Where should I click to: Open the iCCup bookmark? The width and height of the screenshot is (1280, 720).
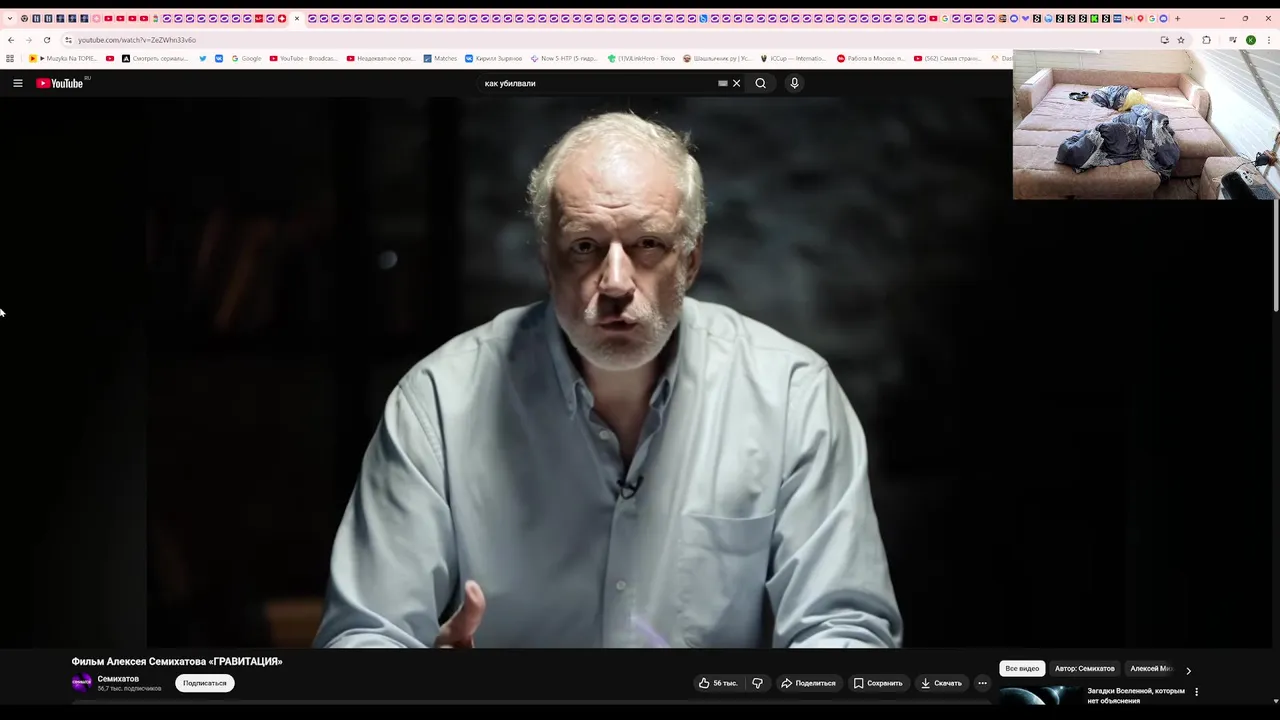pos(793,58)
